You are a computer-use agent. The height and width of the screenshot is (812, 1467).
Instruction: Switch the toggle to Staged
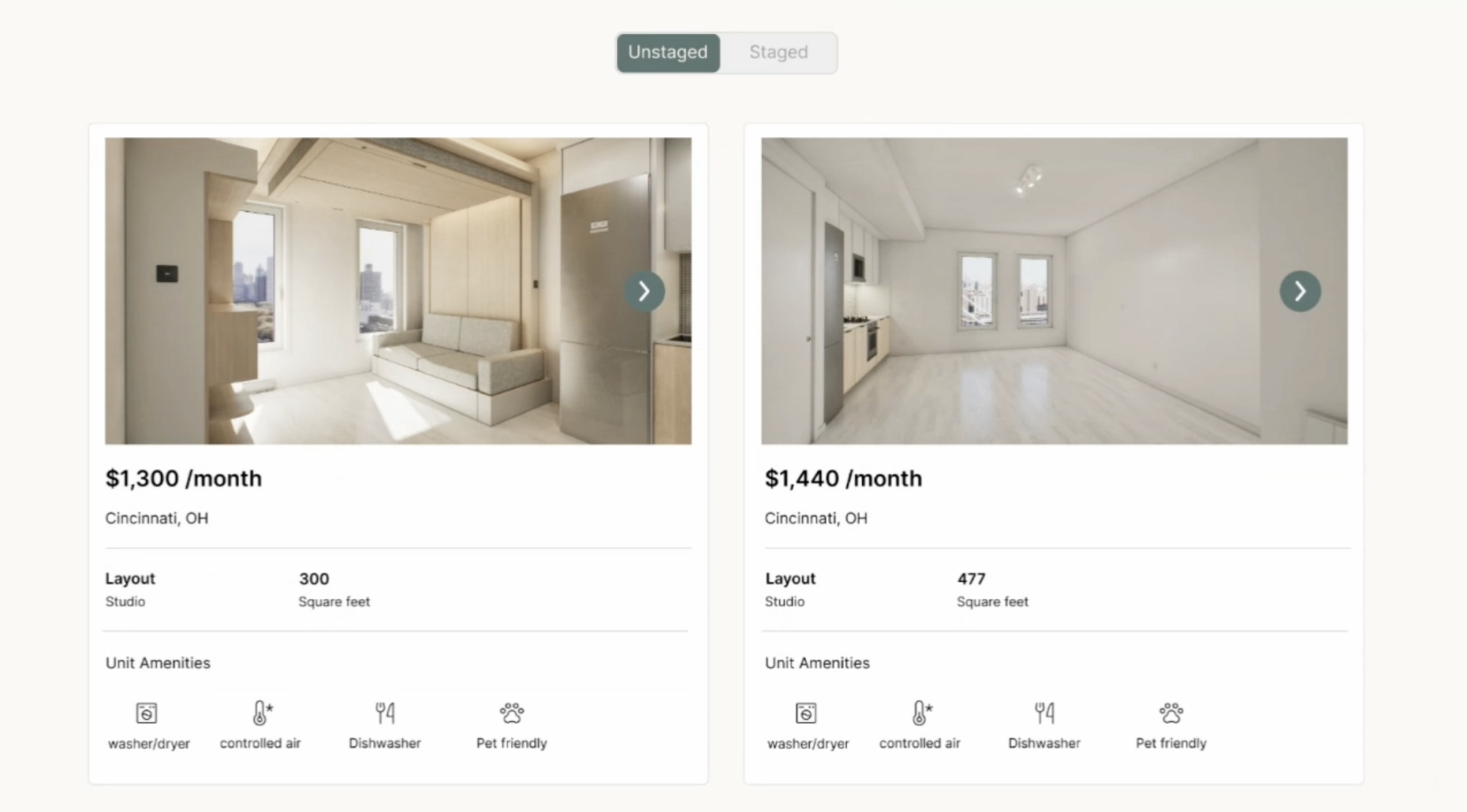click(778, 53)
